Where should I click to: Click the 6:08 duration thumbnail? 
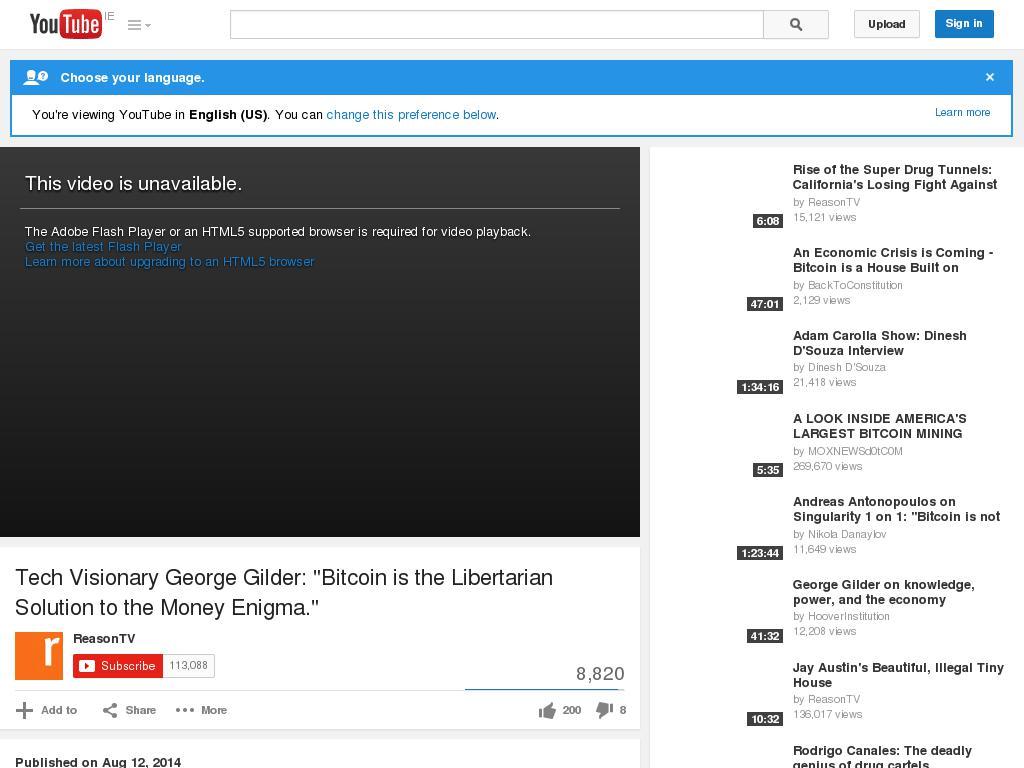(x=767, y=221)
